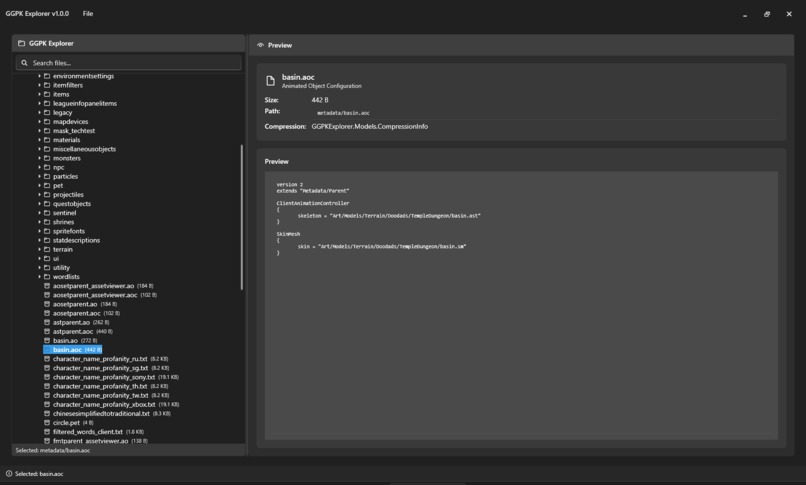Open the File menu
This screenshot has height=485, width=806.
pos(88,13)
